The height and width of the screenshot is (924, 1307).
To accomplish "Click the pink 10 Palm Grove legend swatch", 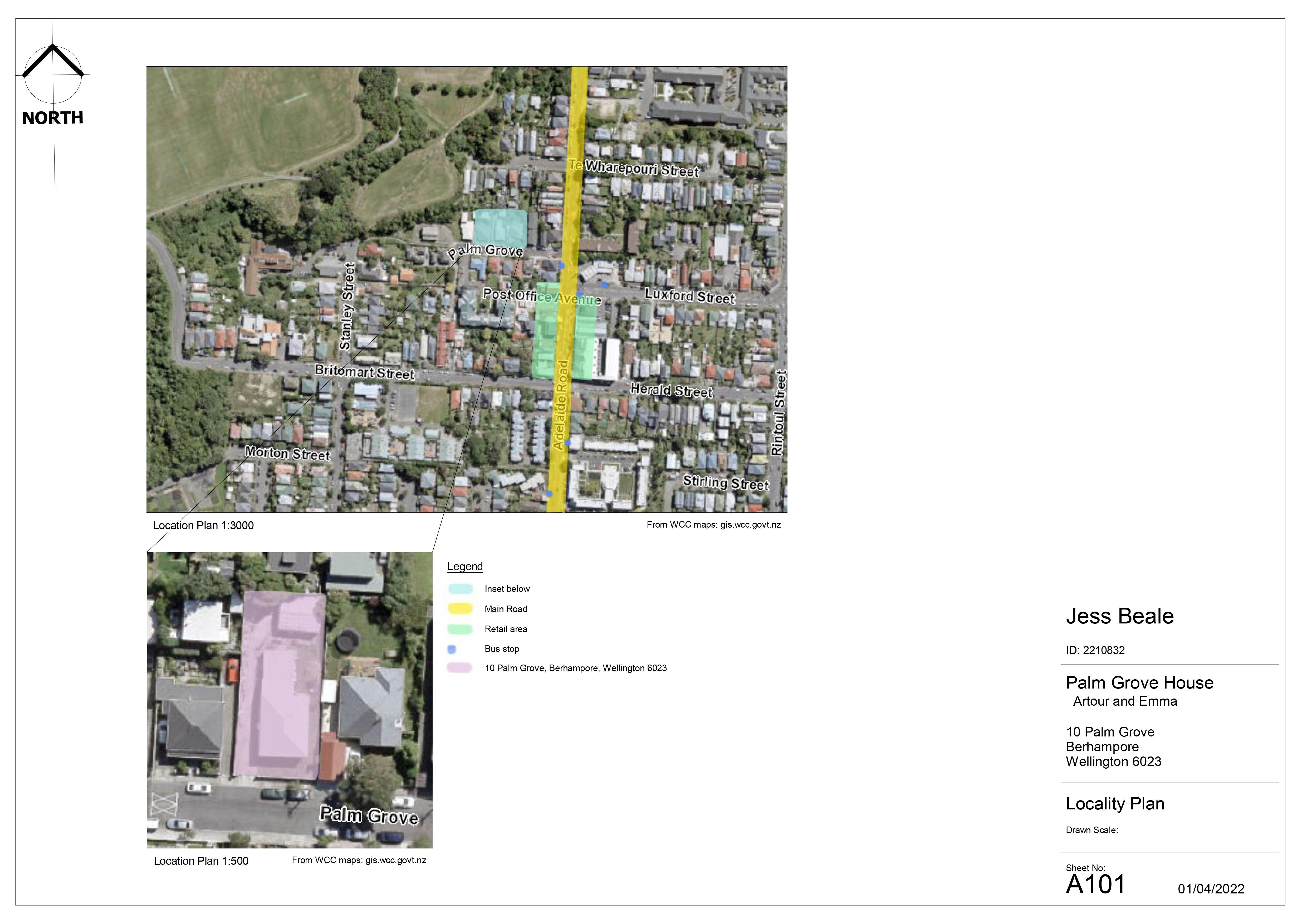I will tap(459, 668).
